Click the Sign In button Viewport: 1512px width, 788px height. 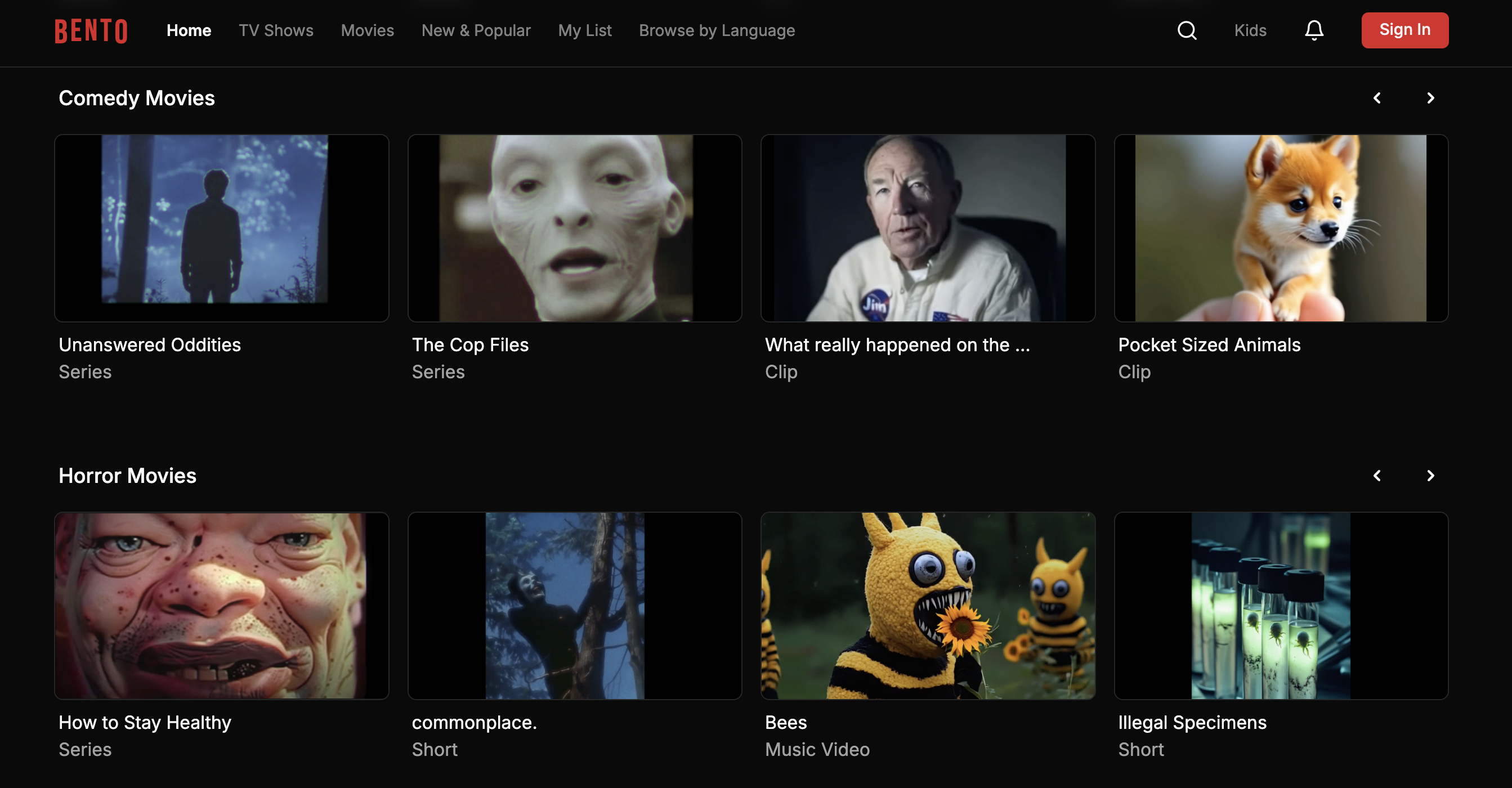tap(1404, 30)
